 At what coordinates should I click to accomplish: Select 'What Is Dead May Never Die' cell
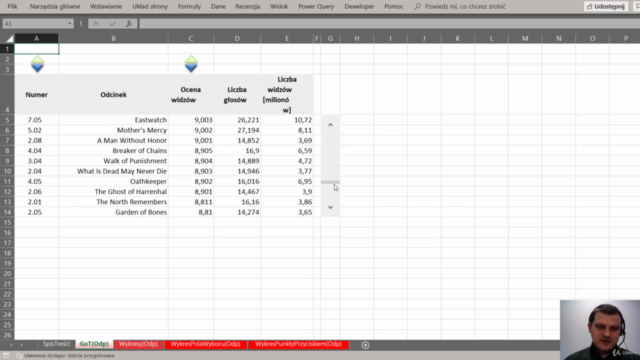[x=113, y=171]
